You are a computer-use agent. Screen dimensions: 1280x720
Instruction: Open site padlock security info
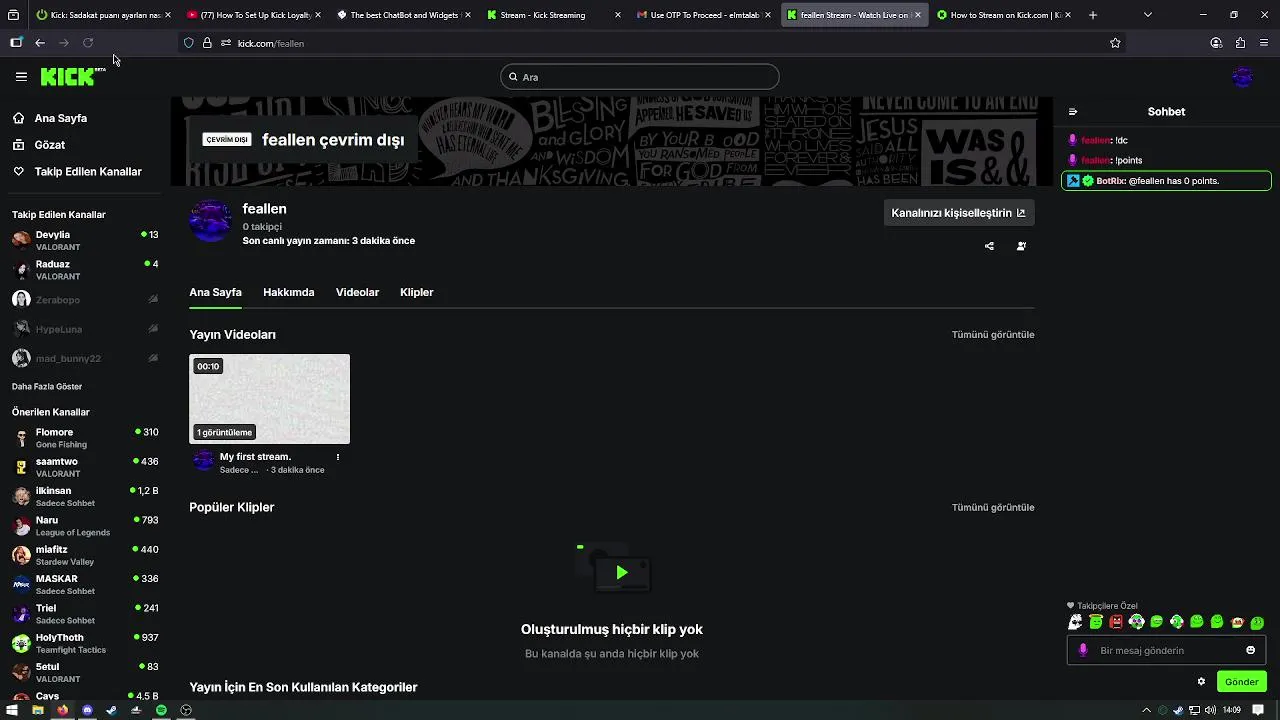point(207,43)
